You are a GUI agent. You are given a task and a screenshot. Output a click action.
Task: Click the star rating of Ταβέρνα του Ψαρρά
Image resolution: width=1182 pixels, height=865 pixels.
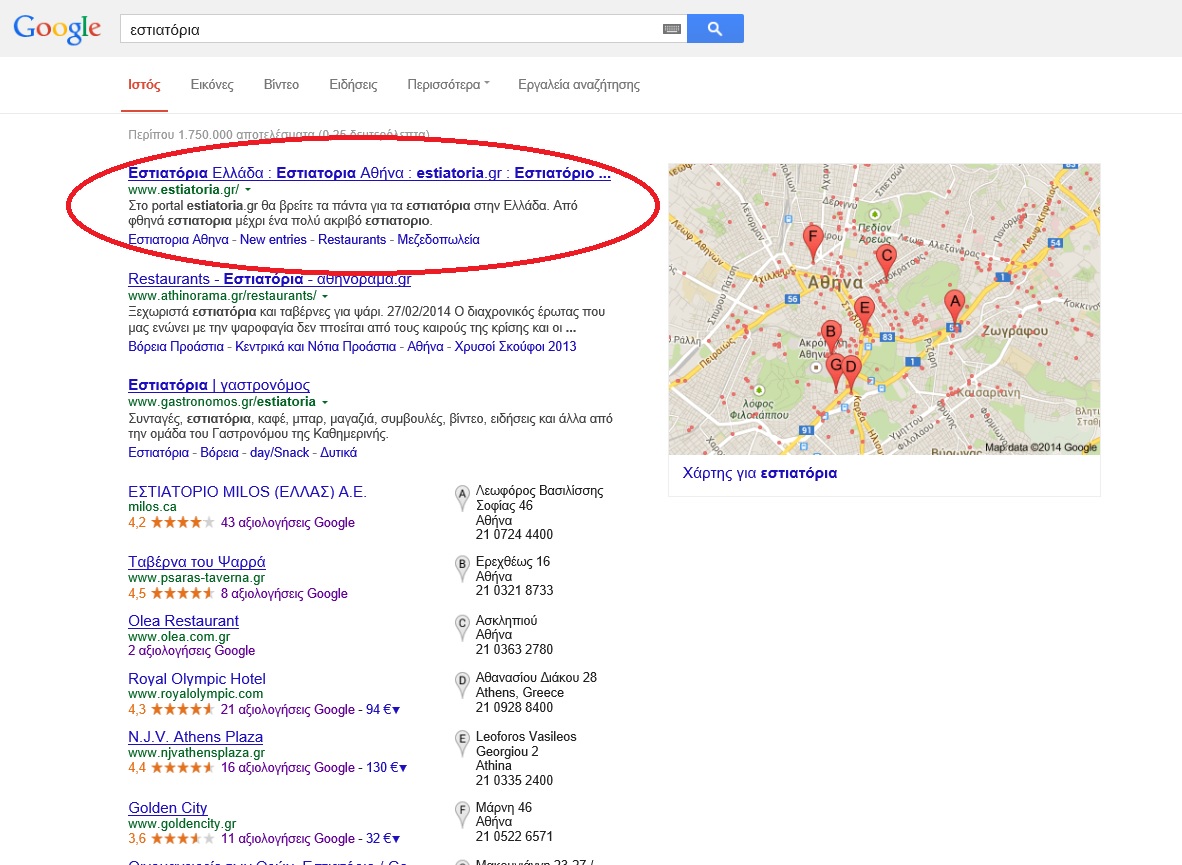click(182, 593)
